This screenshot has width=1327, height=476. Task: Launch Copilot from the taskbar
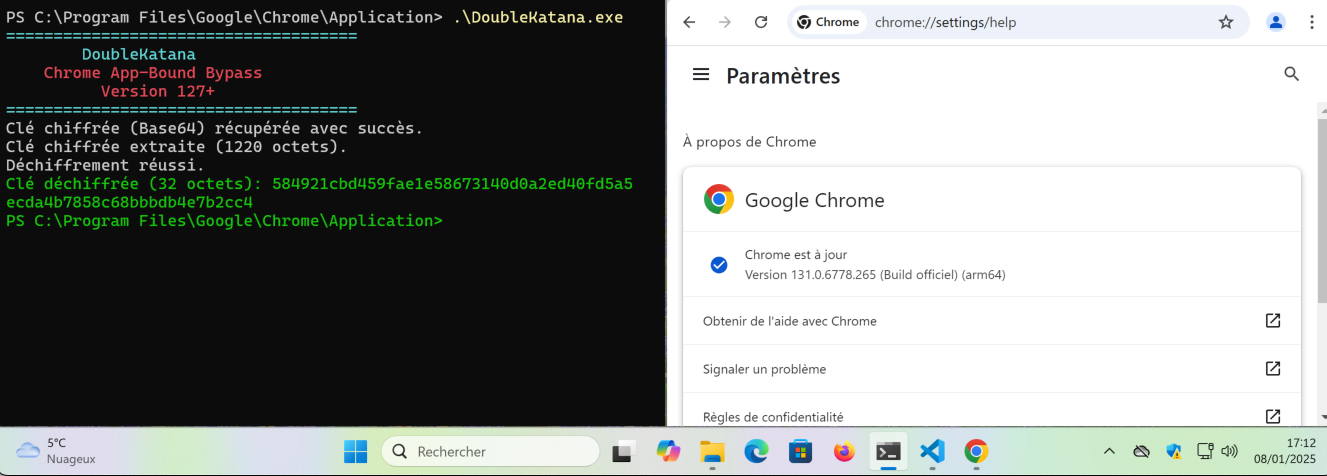click(668, 452)
